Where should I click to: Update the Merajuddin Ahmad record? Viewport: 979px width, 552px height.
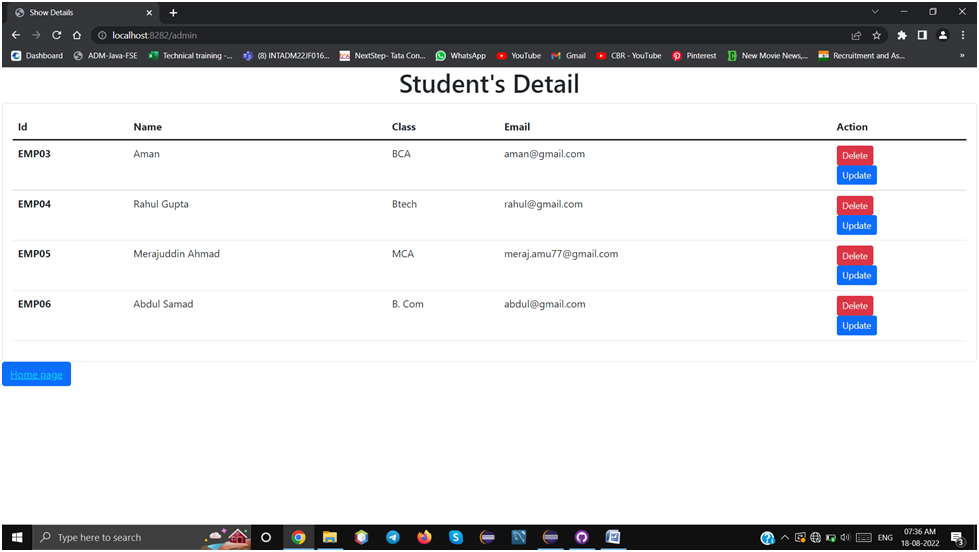click(x=857, y=275)
